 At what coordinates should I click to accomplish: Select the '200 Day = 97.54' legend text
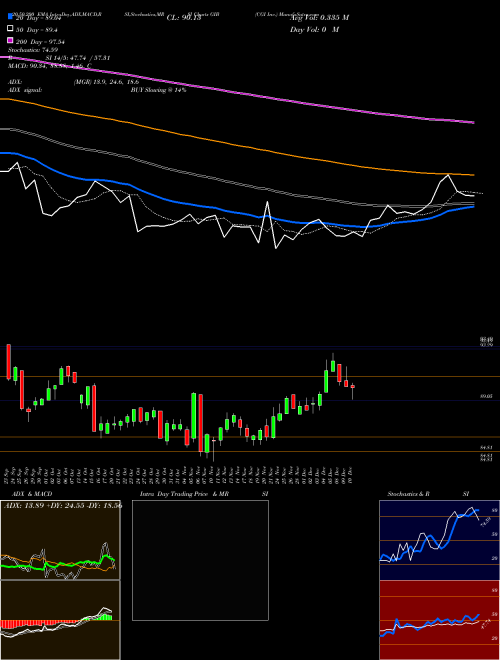40,42
